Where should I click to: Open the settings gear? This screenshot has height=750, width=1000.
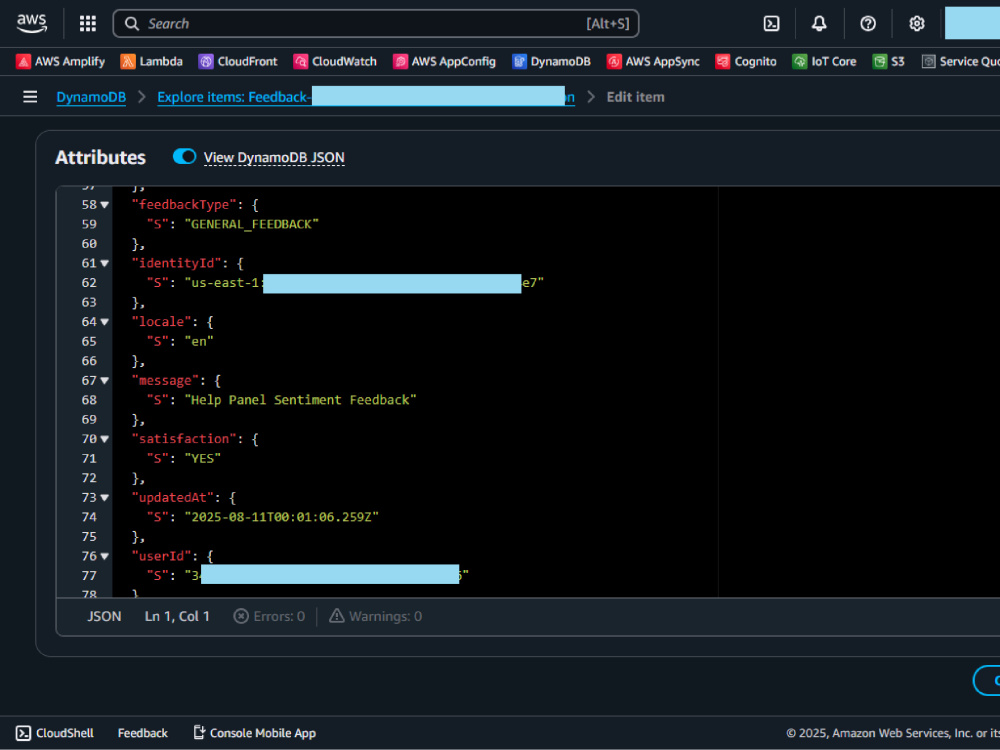(x=916, y=24)
